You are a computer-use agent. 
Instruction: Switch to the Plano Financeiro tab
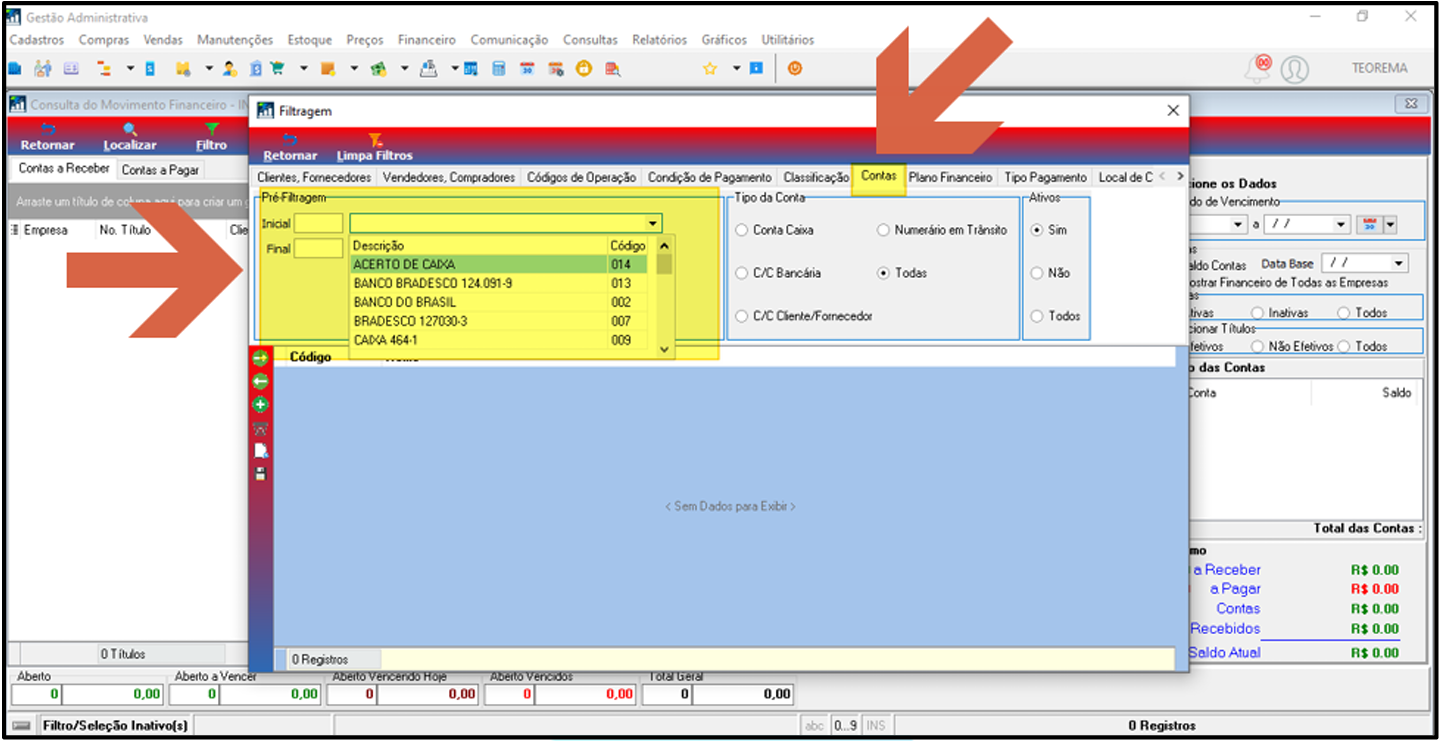[950, 177]
